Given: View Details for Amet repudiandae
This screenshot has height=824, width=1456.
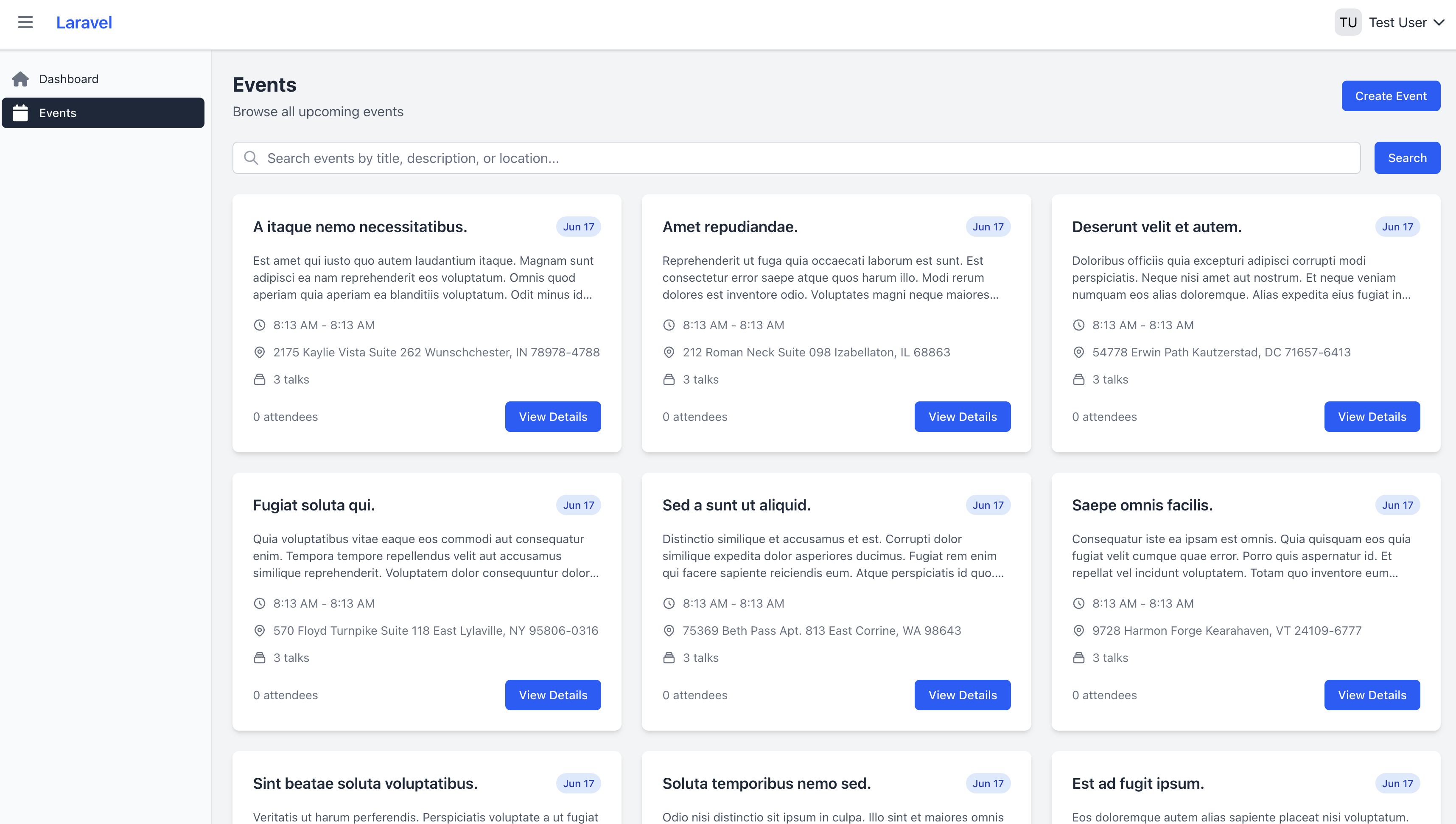Looking at the screenshot, I should (x=963, y=417).
